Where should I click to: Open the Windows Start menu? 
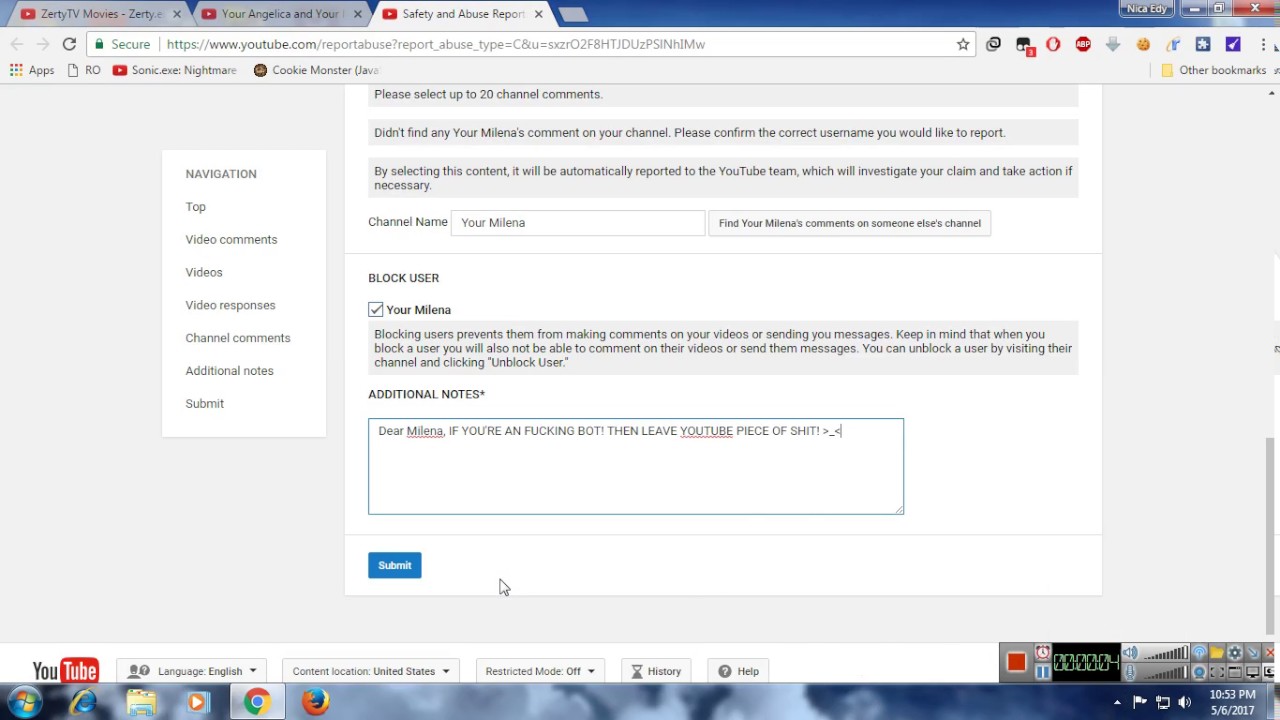[24, 702]
